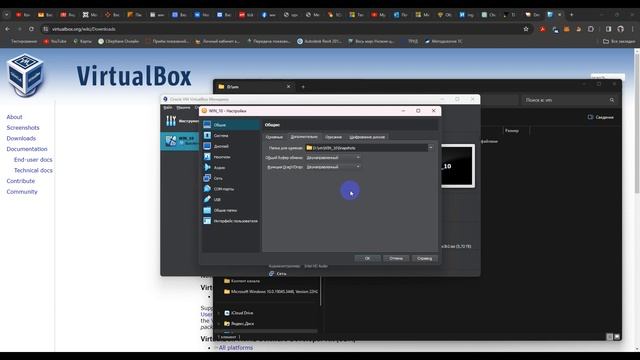640x360 pixels.
Task: Open the browser tab search dropdown arrow
Action: pyautogui.click(x=7, y=15)
